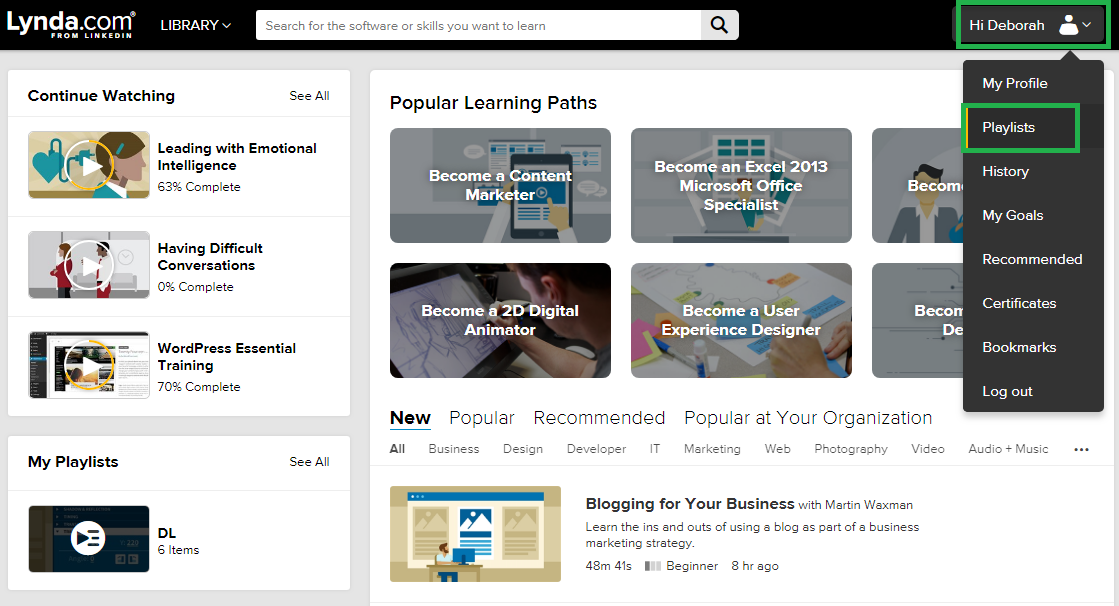Open the DL playlist icon thumbnail
Image resolution: width=1119 pixels, height=606 pixels.
click(x=88, y=539)
